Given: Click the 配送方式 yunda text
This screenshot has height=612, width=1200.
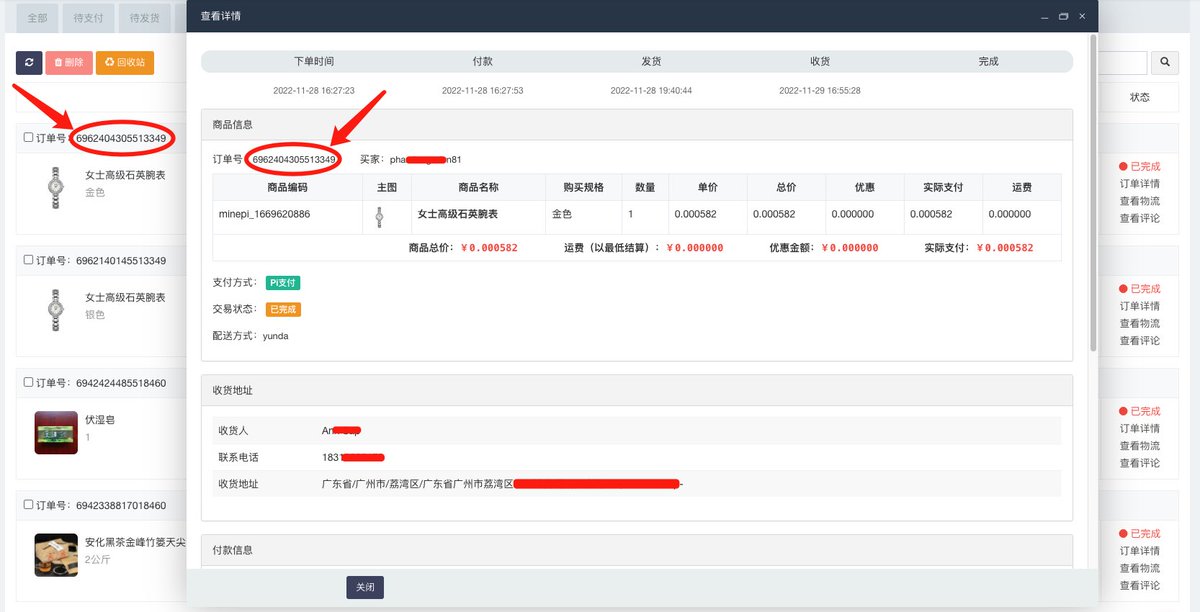Looking at the screenshot, I should [x=275, y=336].
